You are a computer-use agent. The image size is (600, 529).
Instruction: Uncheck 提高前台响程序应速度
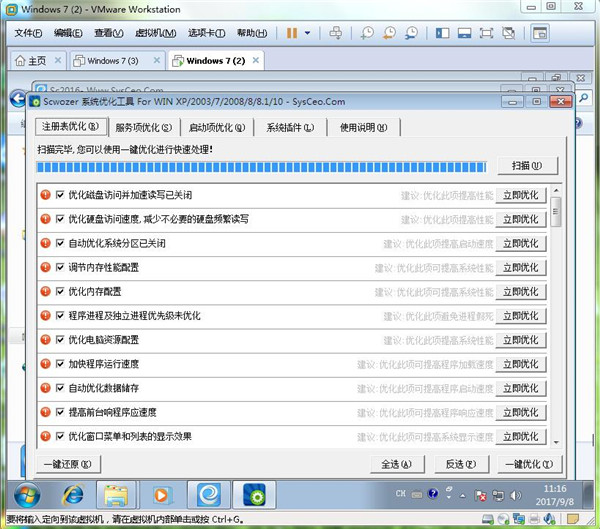(60, 412)
